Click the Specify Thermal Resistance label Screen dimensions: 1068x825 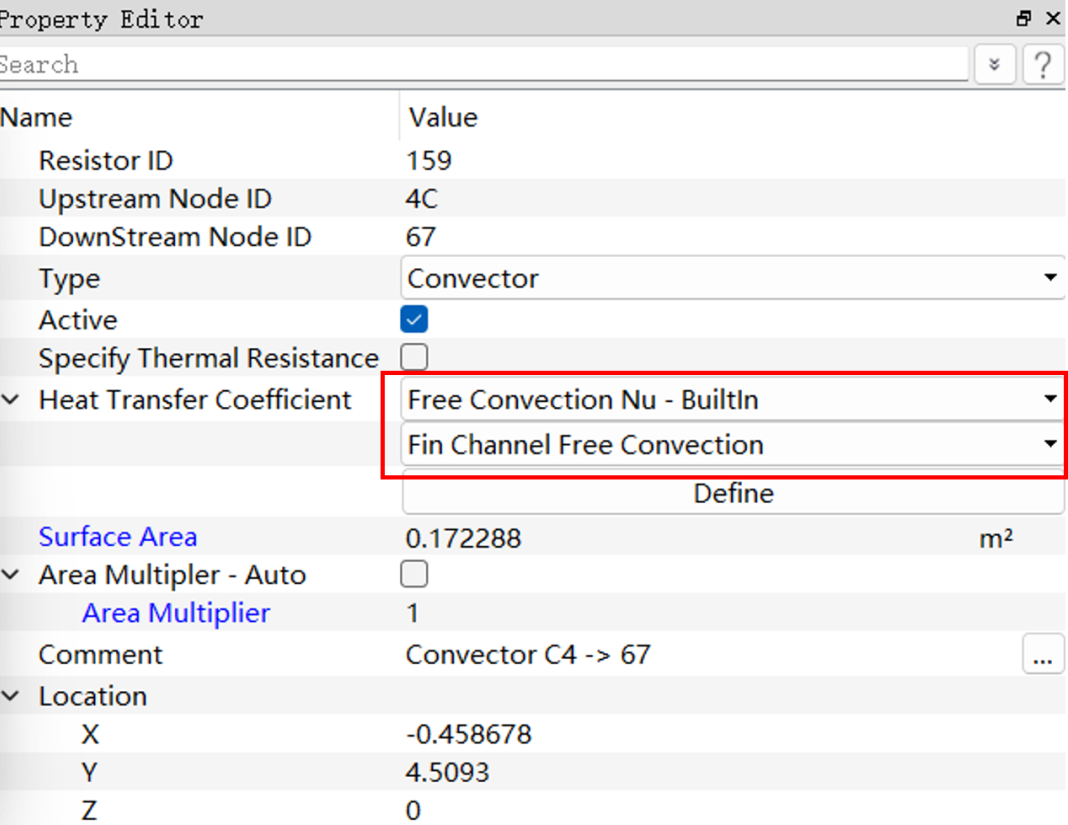pyautogui.click(x=208, y=358)
